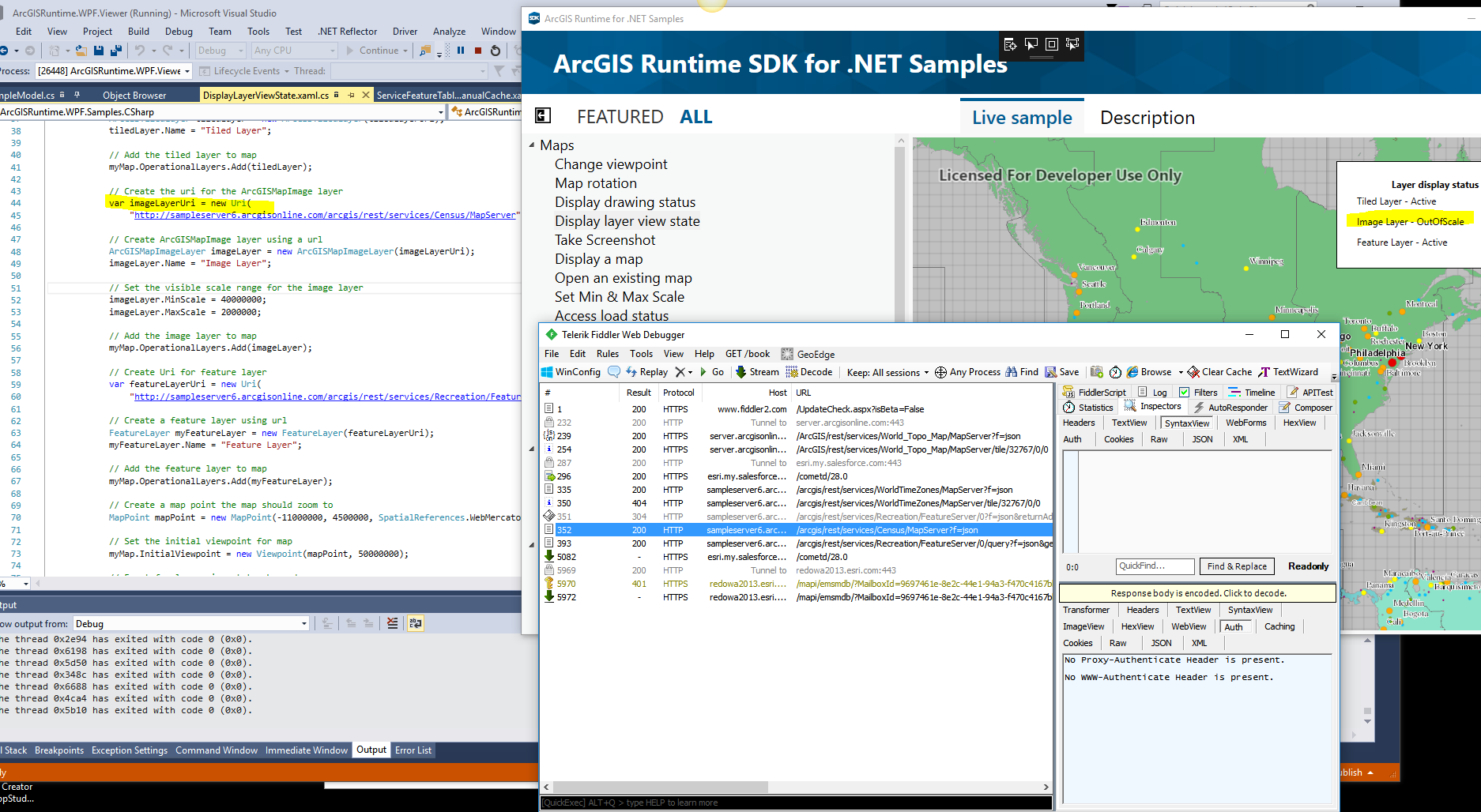The width and height of the screenshot is (1481, 812).
Task: Select Fiddler session 335 WorldTimeZones row
Action: click(797, 490)
